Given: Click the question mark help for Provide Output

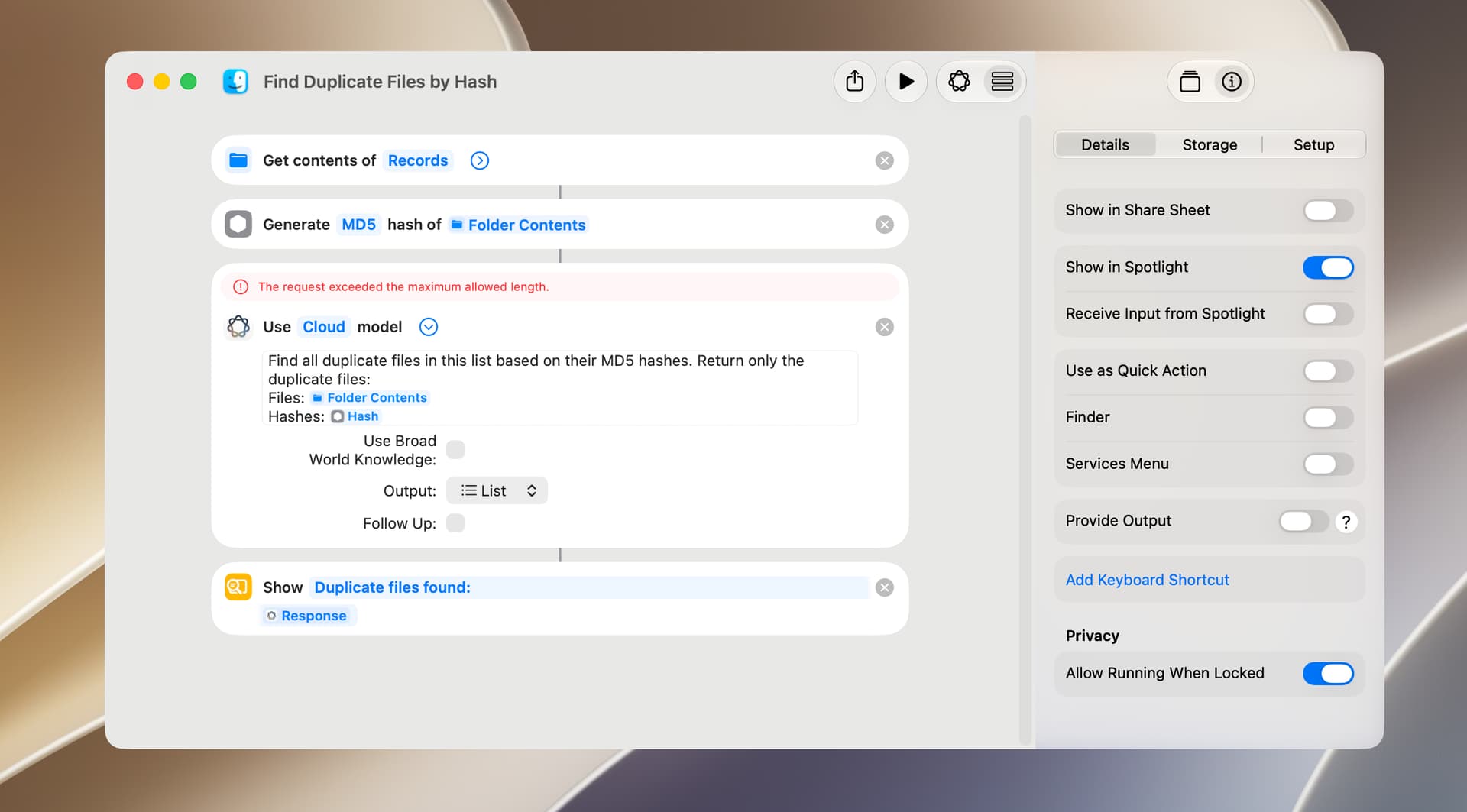Looking at the screenshot, I should point(1346,522).
